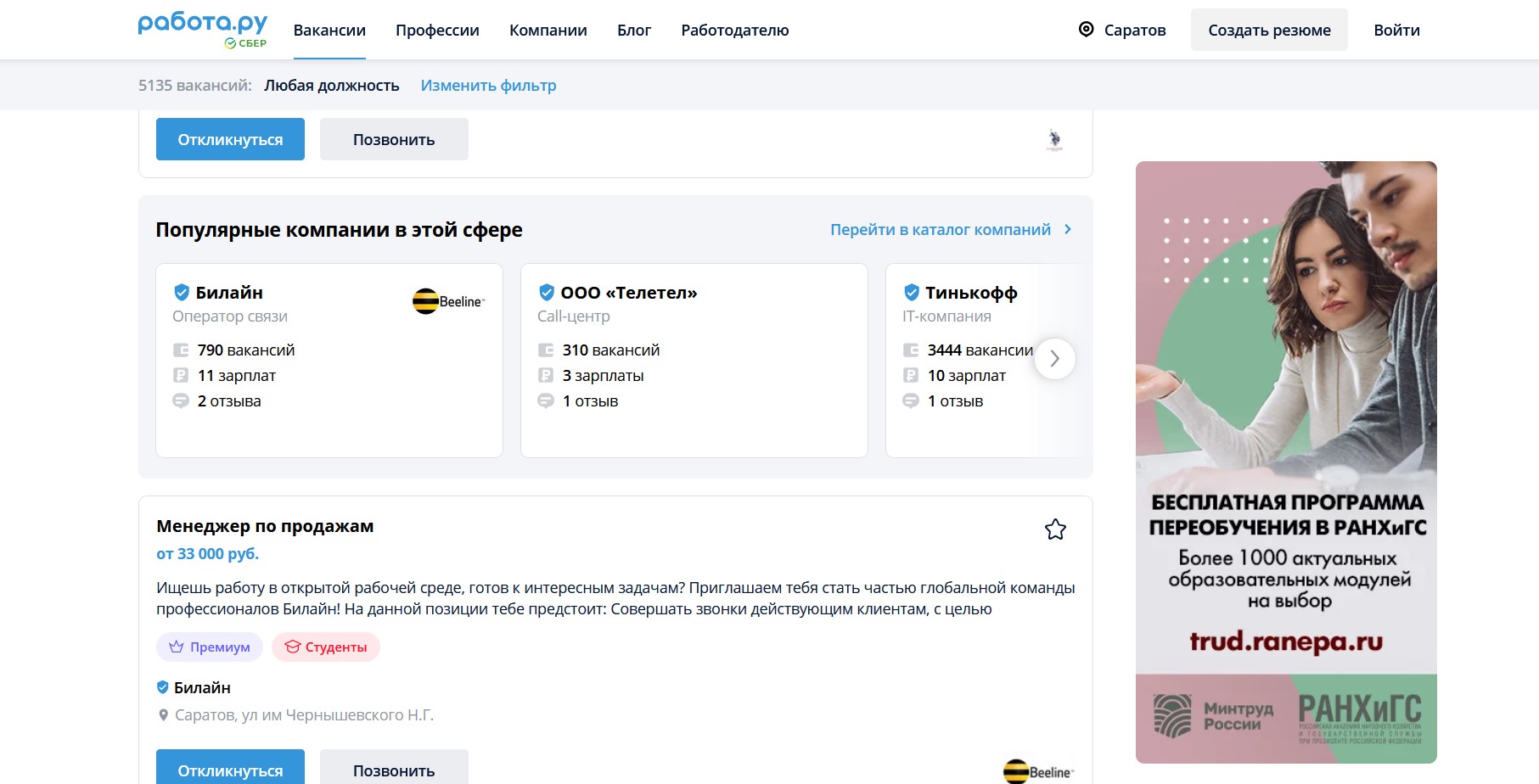Click 2 отзыва in Билайн card
1539x784 pixels.
tap(229, 401)
